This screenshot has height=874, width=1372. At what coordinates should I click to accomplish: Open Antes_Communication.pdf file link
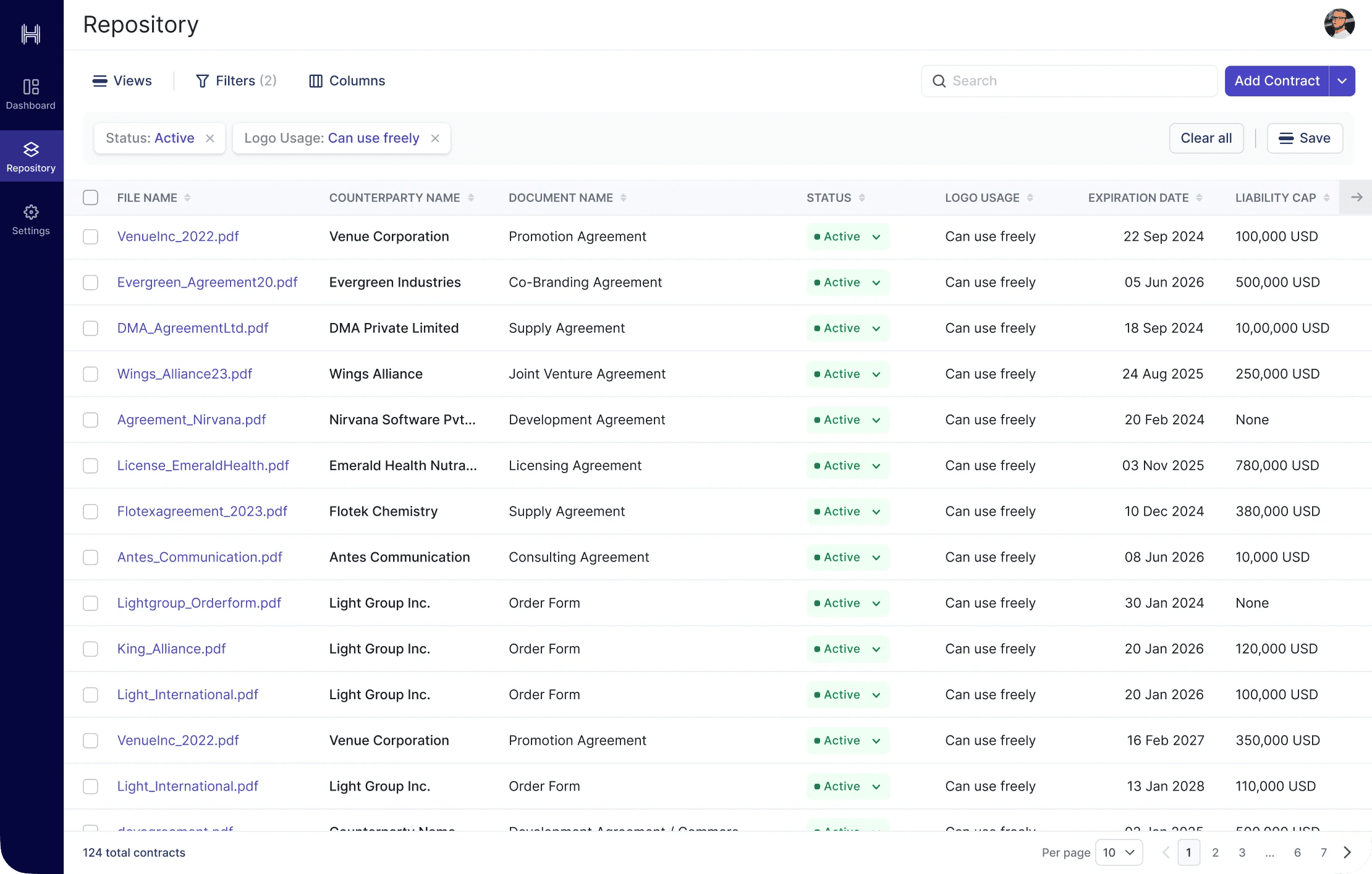coord(200,557)
